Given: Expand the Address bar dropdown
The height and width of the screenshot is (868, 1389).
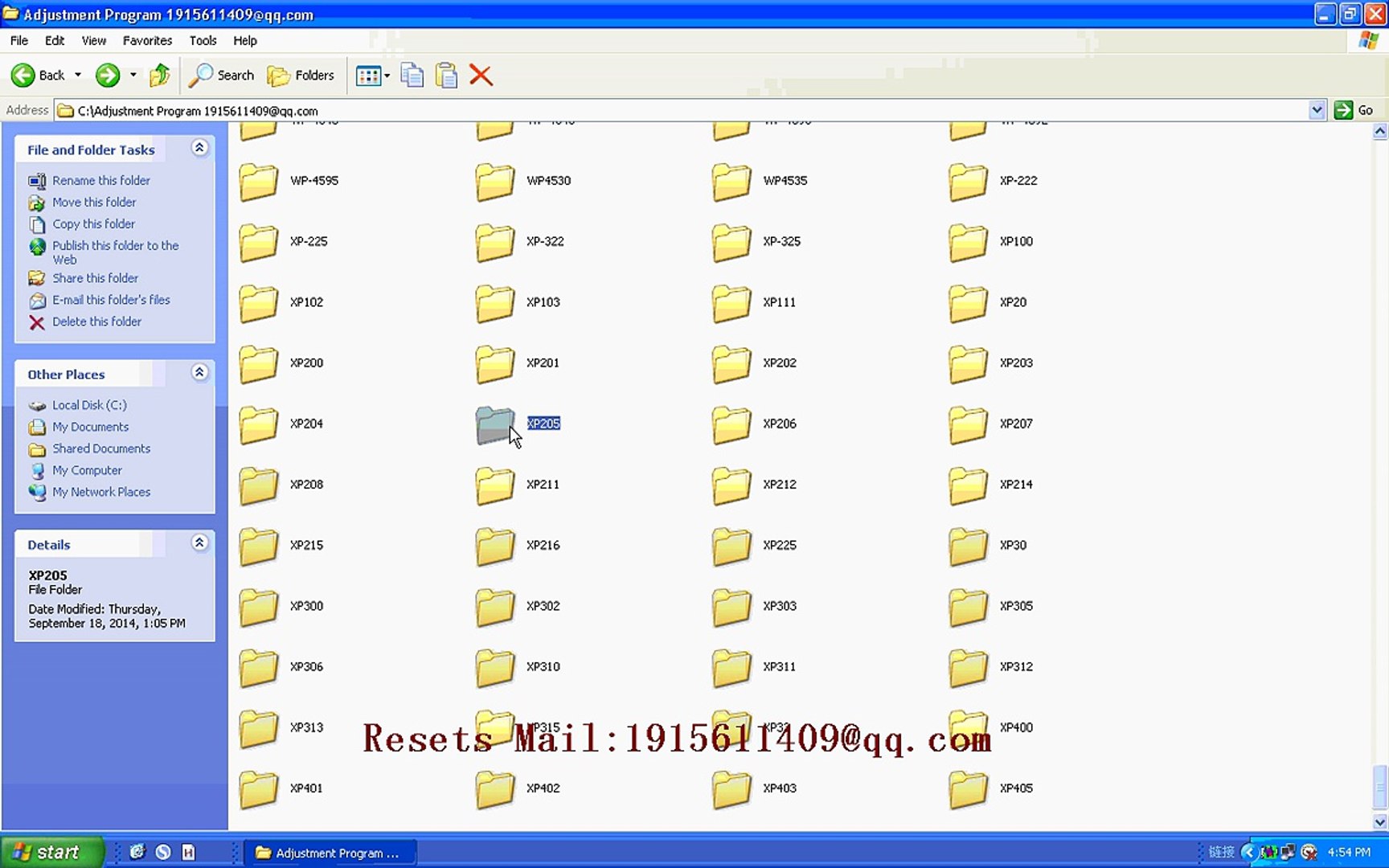Looking at the screenshot, I should (1317, 110).
